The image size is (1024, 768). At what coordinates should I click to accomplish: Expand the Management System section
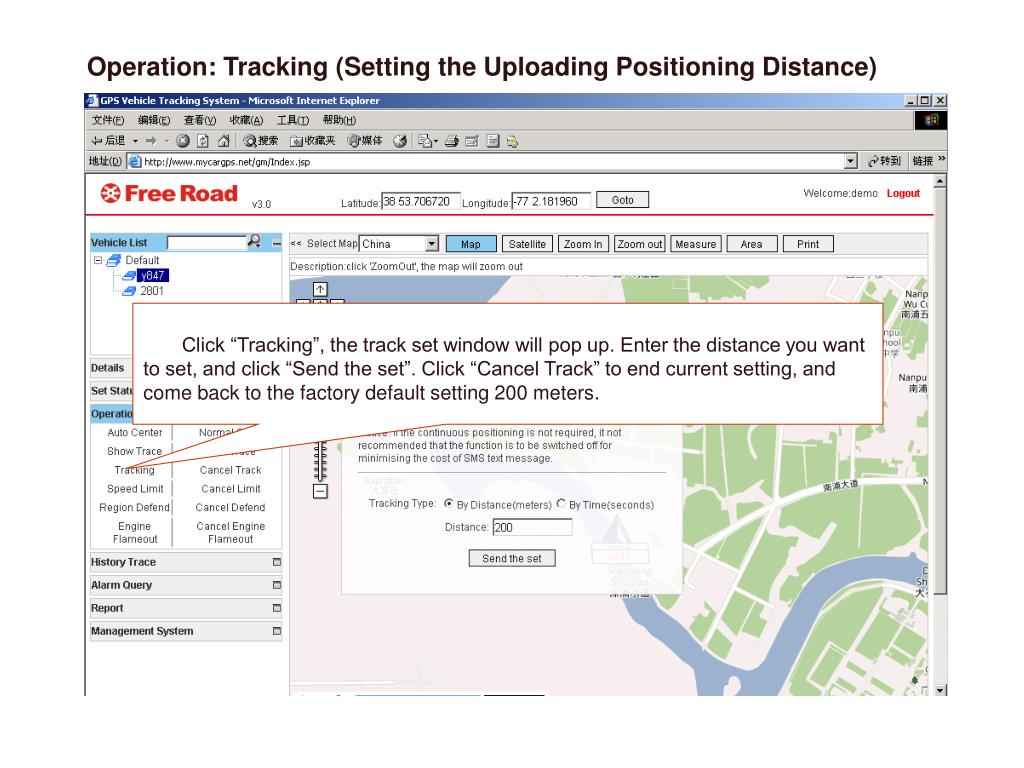(276, 631)
